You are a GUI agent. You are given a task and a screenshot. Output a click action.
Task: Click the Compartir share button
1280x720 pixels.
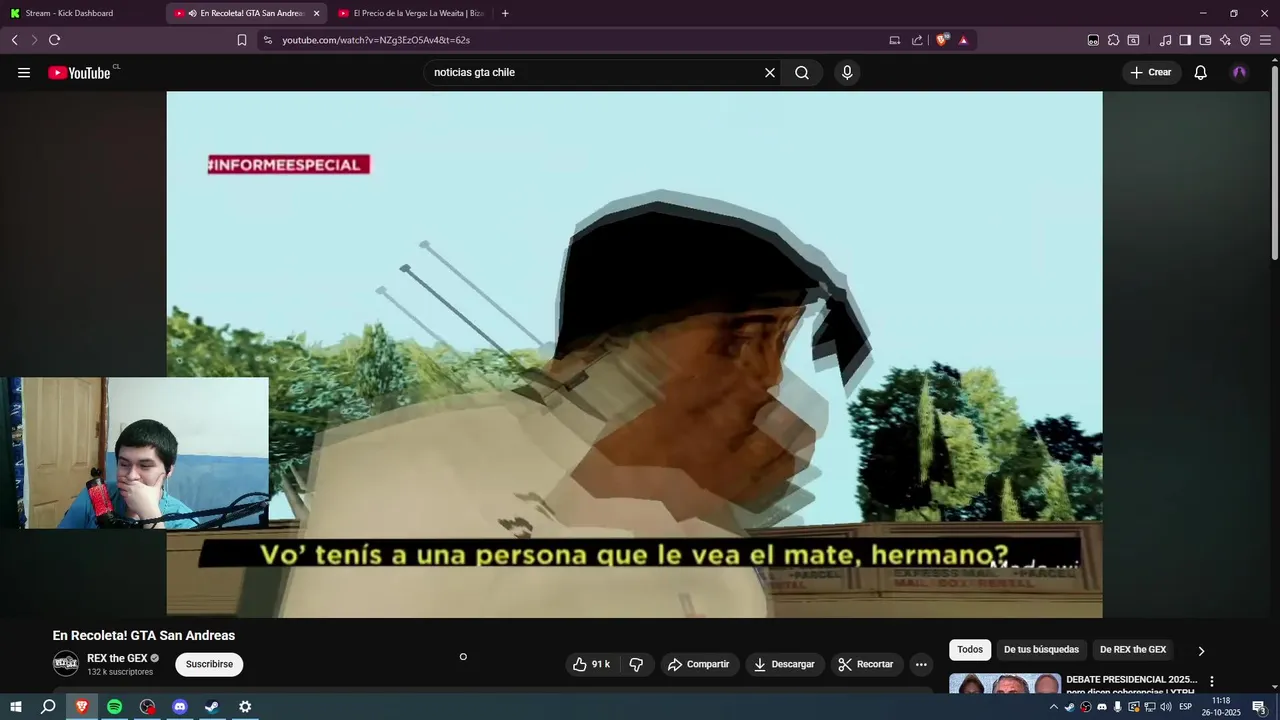pos(698,664)
